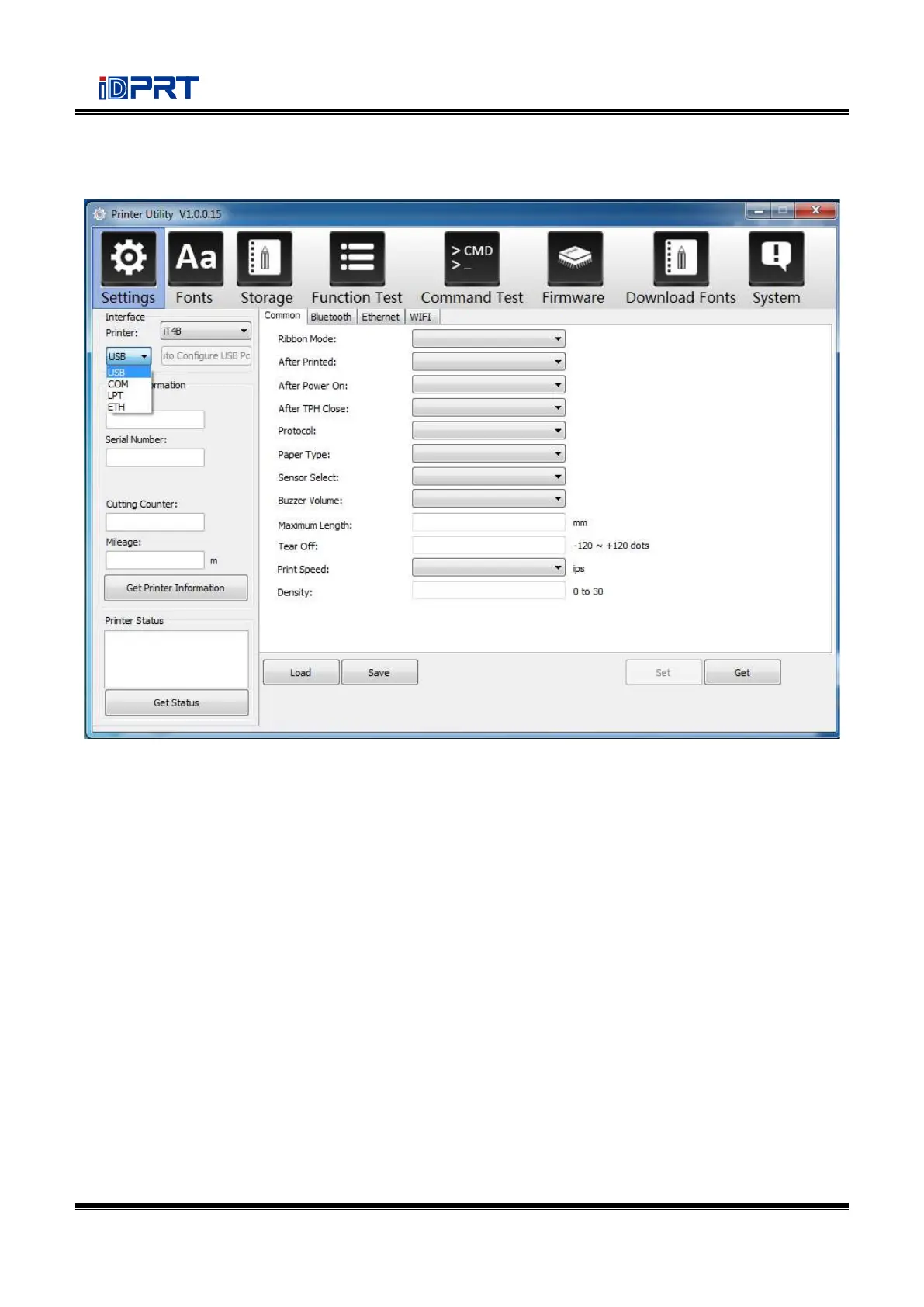
Task: Open the System alert icon
Action: pyautogui.click(x=776, y=258)
